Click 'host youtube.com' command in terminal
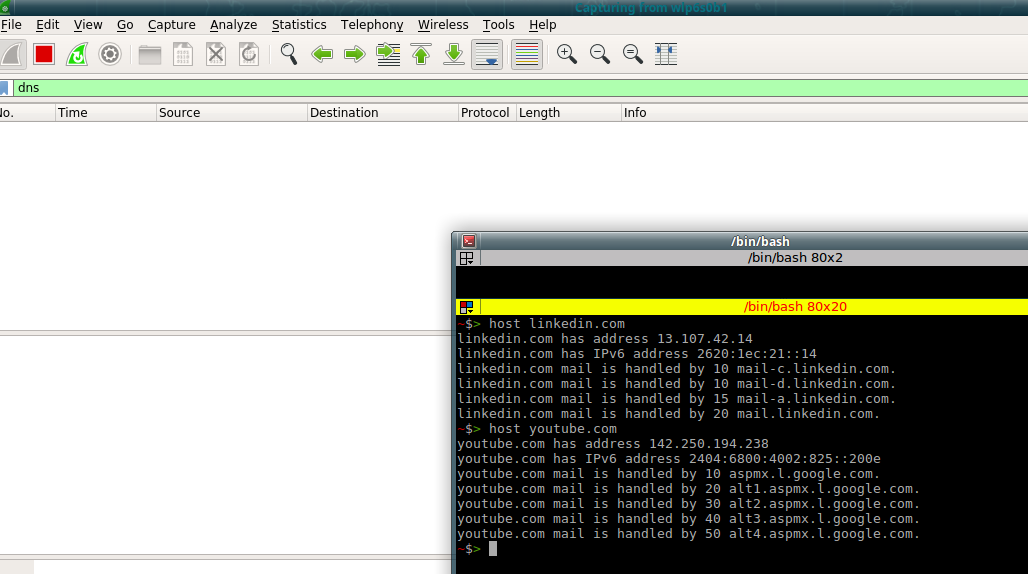The height and width of the screenshot is (574, 1028). point(553,429)
